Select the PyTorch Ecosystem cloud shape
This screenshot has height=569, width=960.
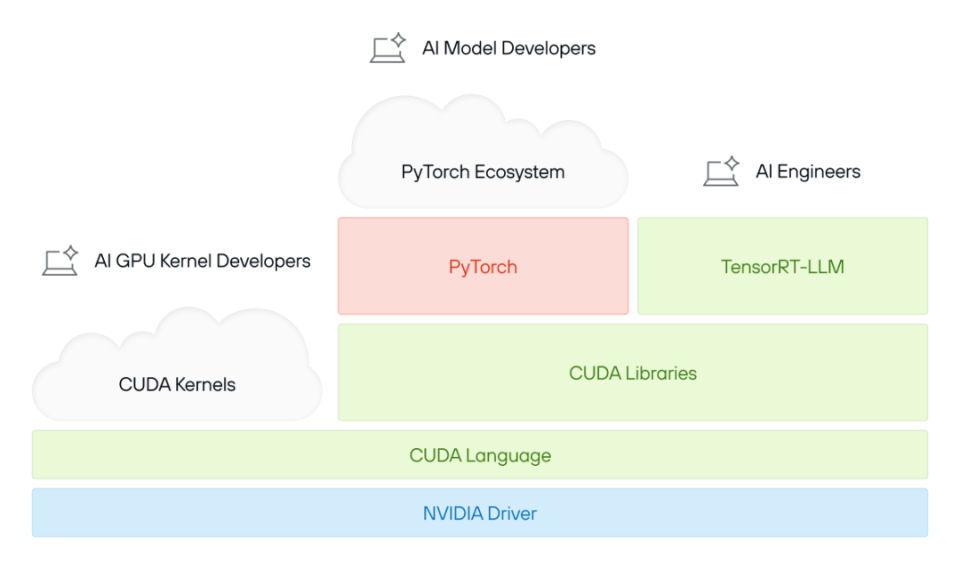coord(483,151)
